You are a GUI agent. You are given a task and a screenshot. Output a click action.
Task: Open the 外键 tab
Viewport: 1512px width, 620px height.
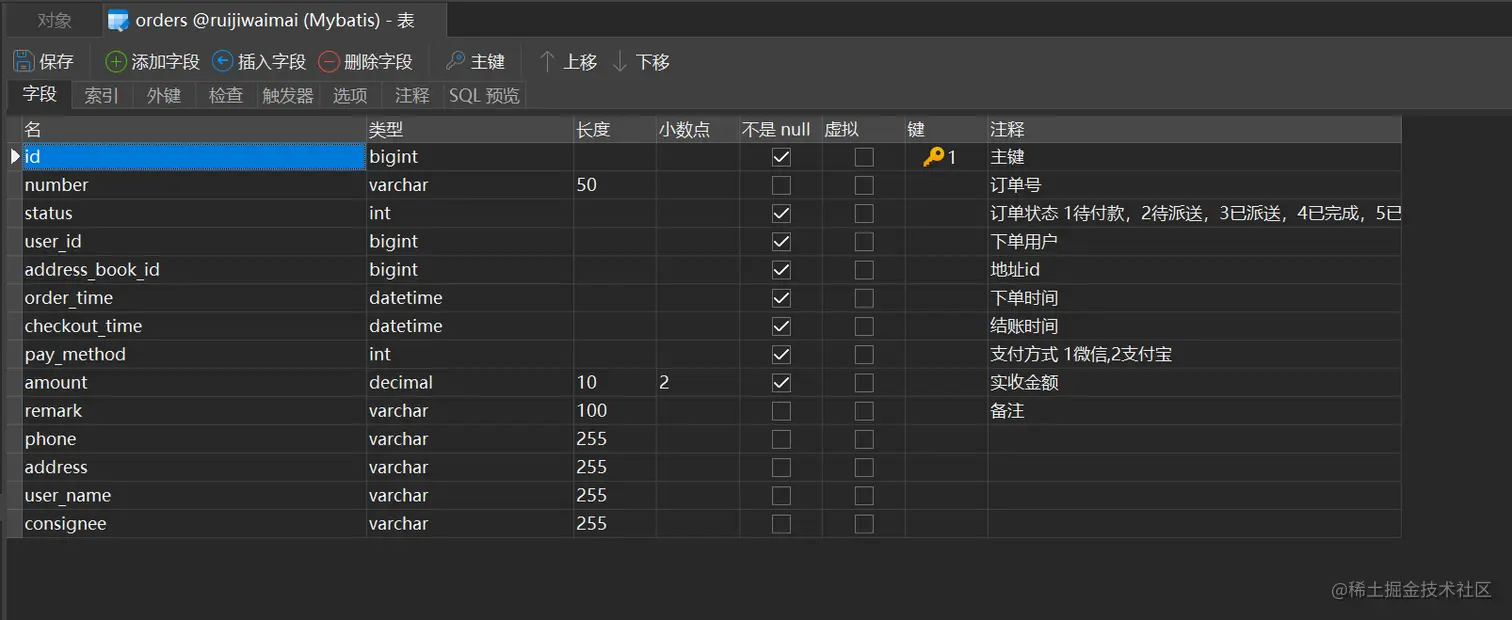164,95
